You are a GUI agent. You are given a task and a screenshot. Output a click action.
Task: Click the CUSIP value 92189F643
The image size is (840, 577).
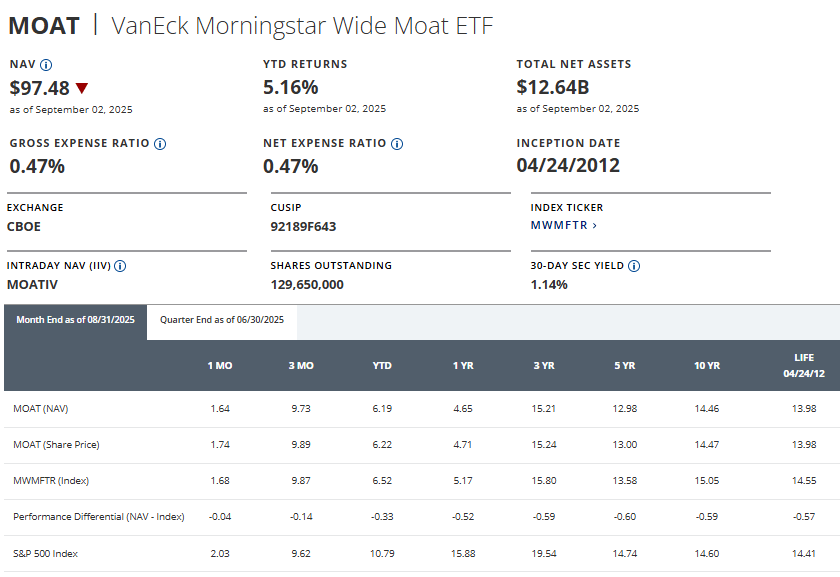pos(303,226)
